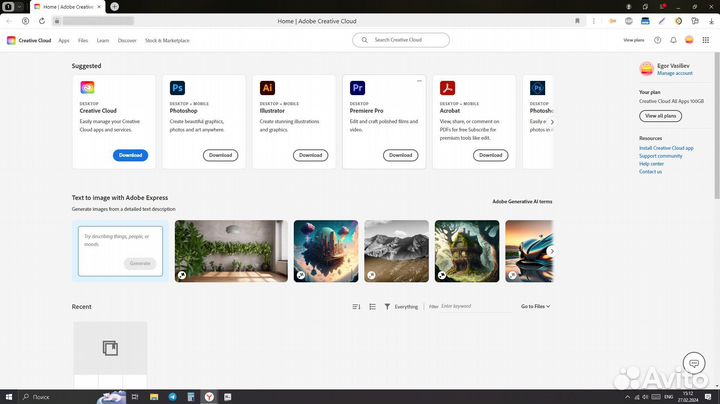Open Contact us link
This screenshot has width=720, height=404.
pos(651,172)
